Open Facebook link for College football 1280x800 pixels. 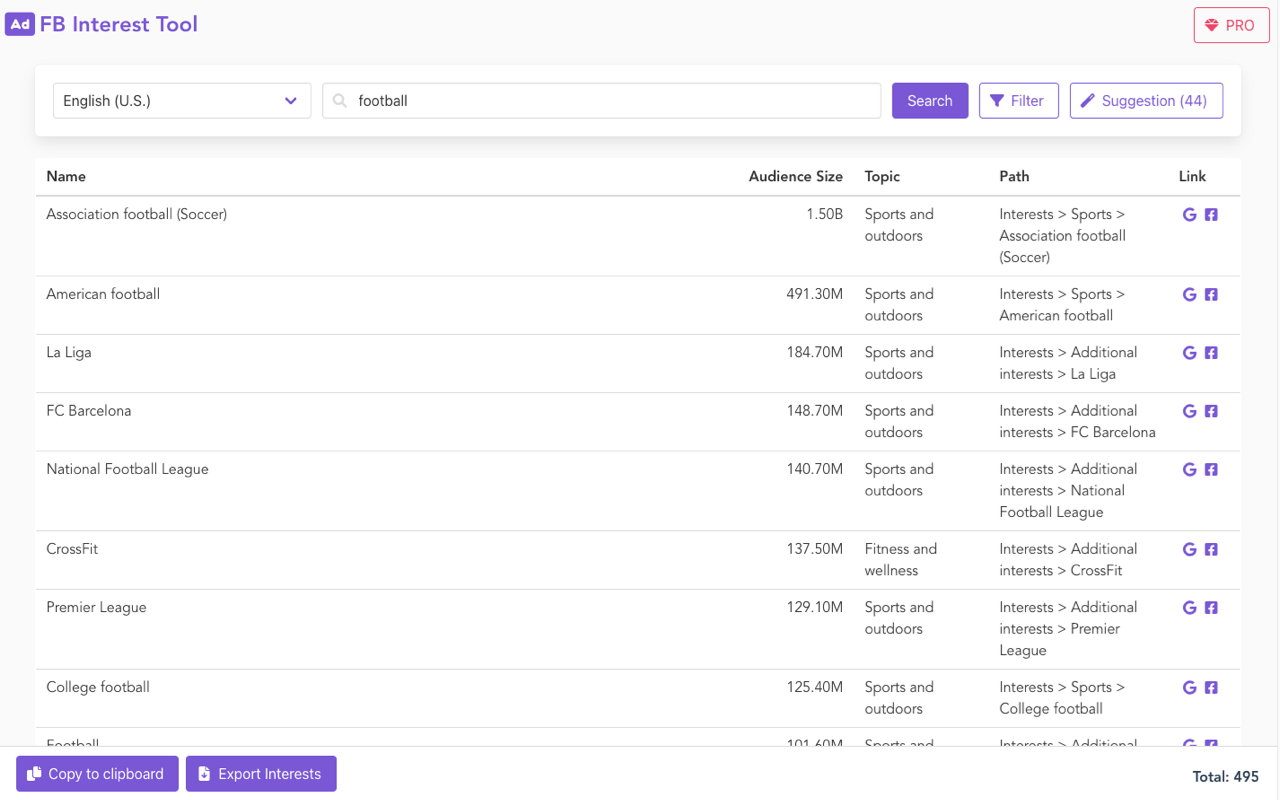point(1211,687)
